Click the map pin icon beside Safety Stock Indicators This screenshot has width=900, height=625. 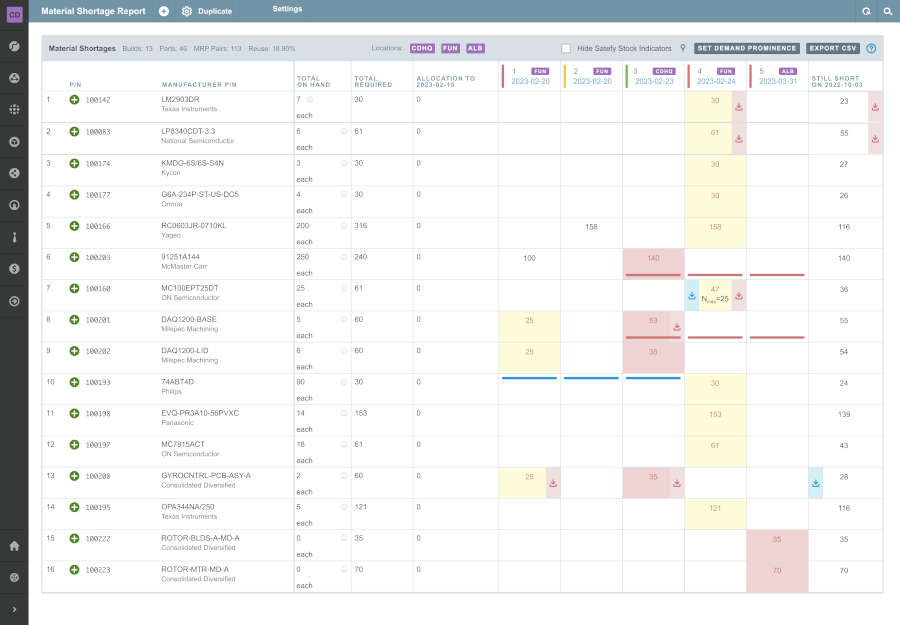[x=682, y=48]
